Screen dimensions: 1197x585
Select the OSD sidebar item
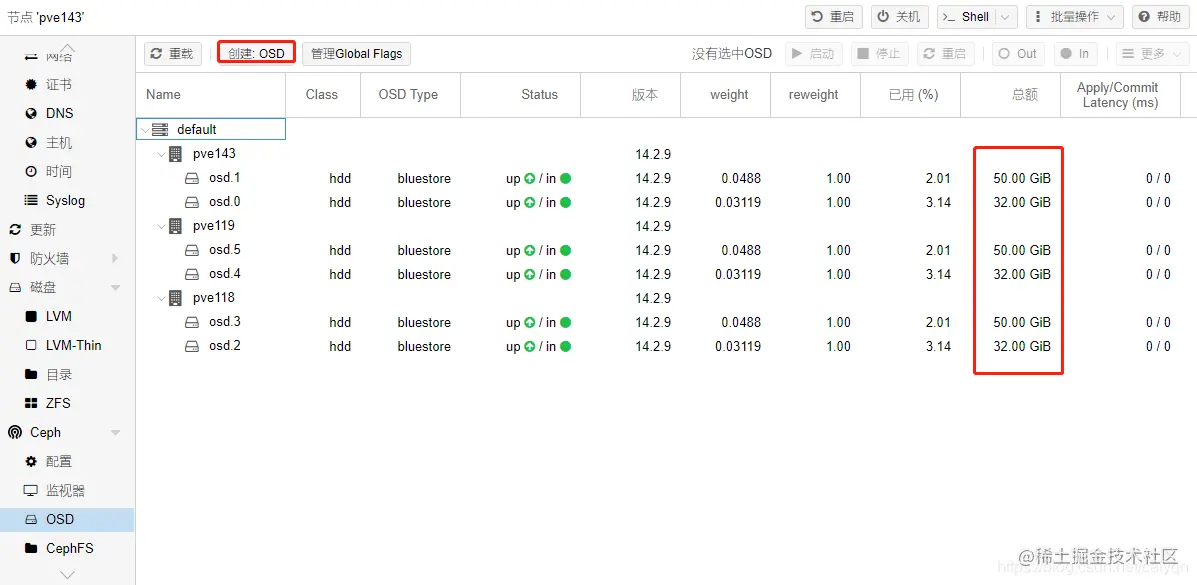point(67,519)
